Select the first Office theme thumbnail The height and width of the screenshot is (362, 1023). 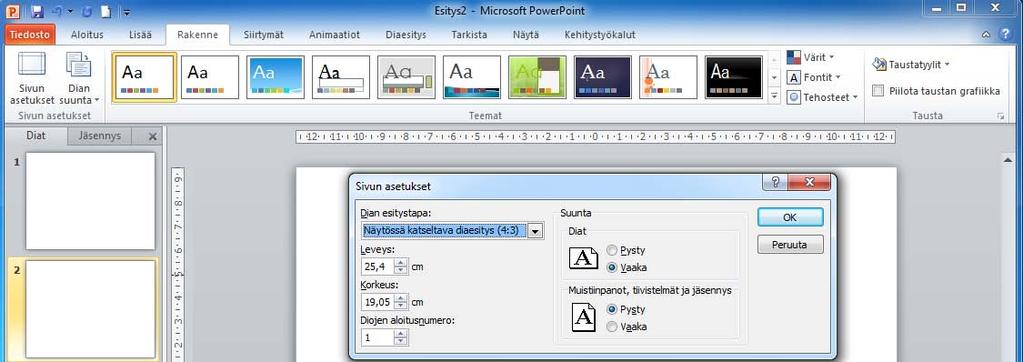(x=144, y=77)
